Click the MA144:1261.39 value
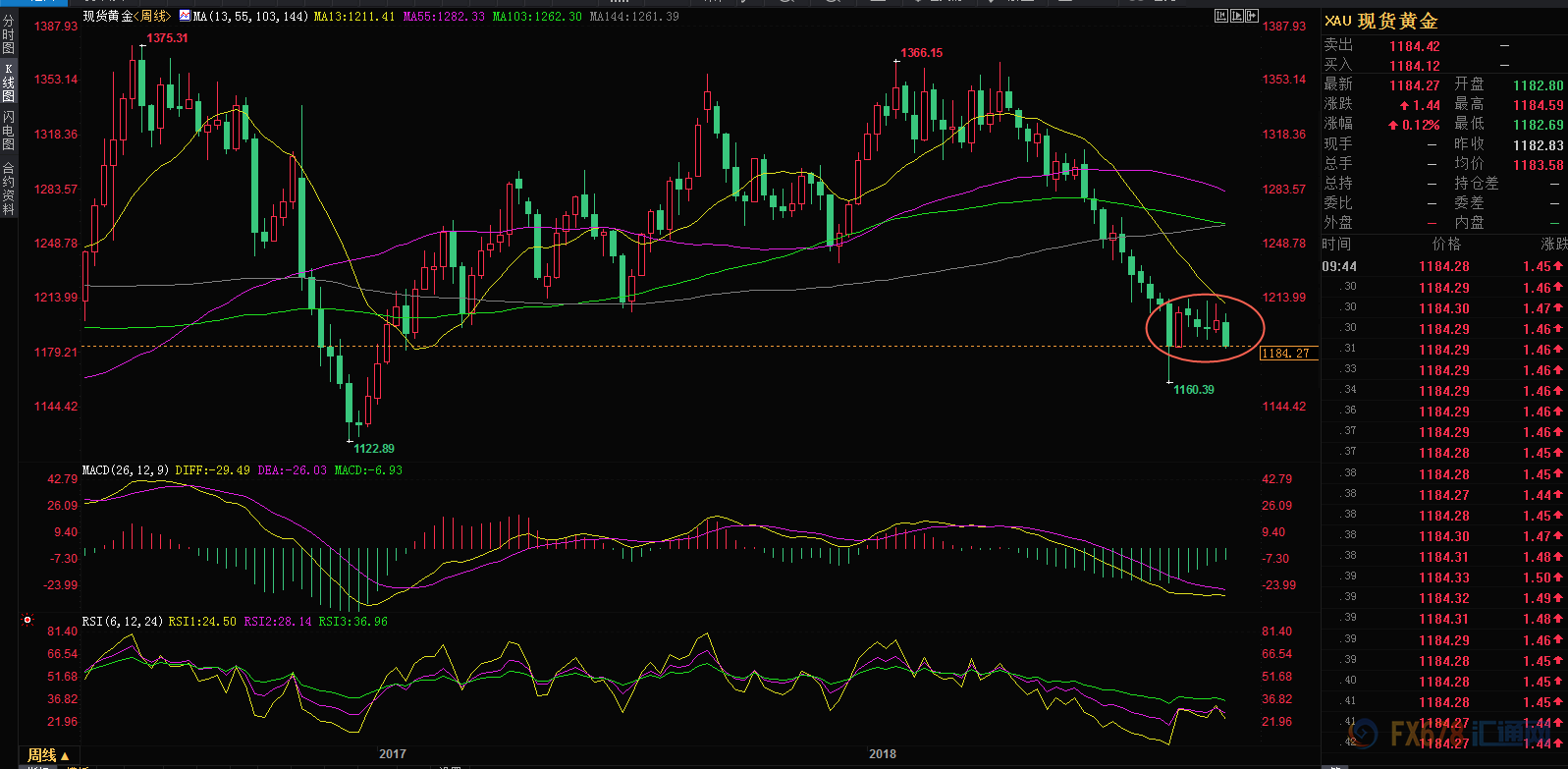Viewport: 1568px width, 769px height. tap(634, 17)
